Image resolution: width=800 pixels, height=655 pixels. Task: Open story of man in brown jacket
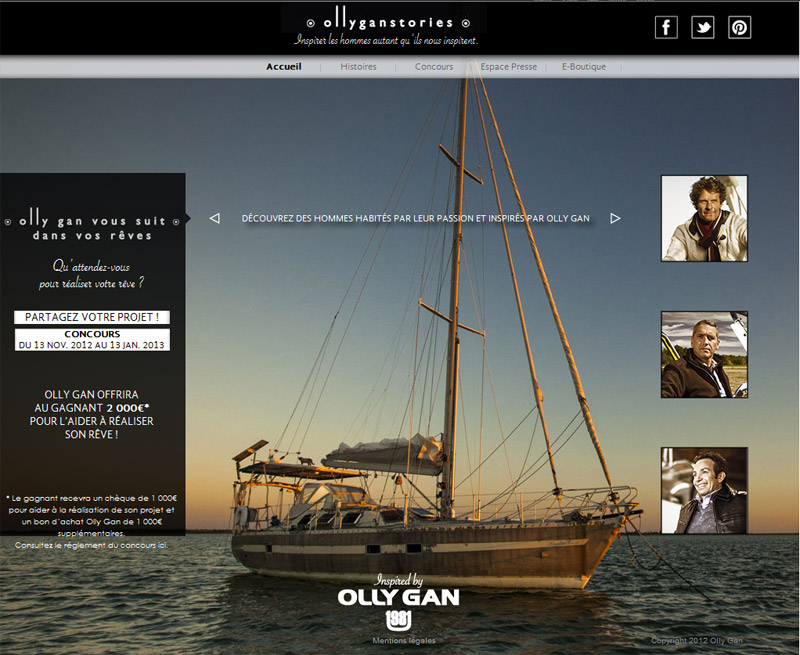704,355
